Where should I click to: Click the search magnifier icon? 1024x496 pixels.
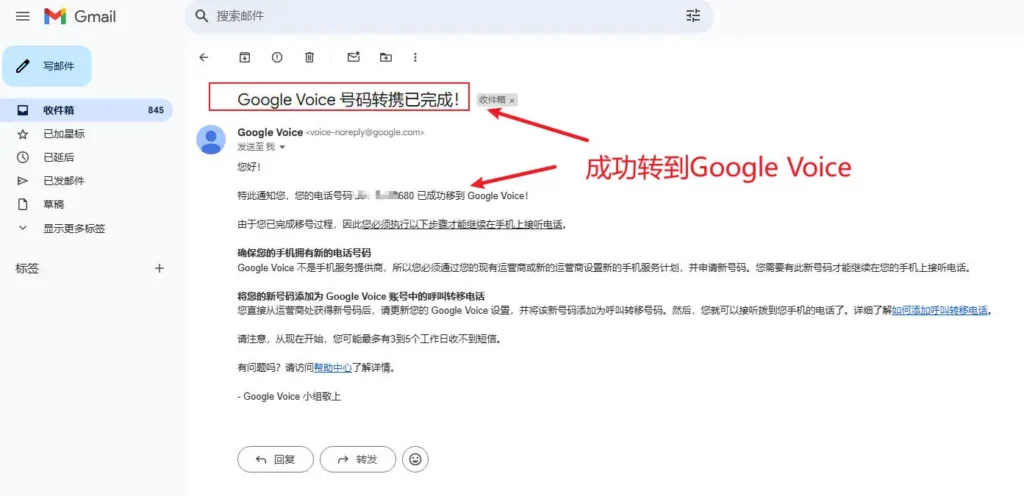click(202, 16)
